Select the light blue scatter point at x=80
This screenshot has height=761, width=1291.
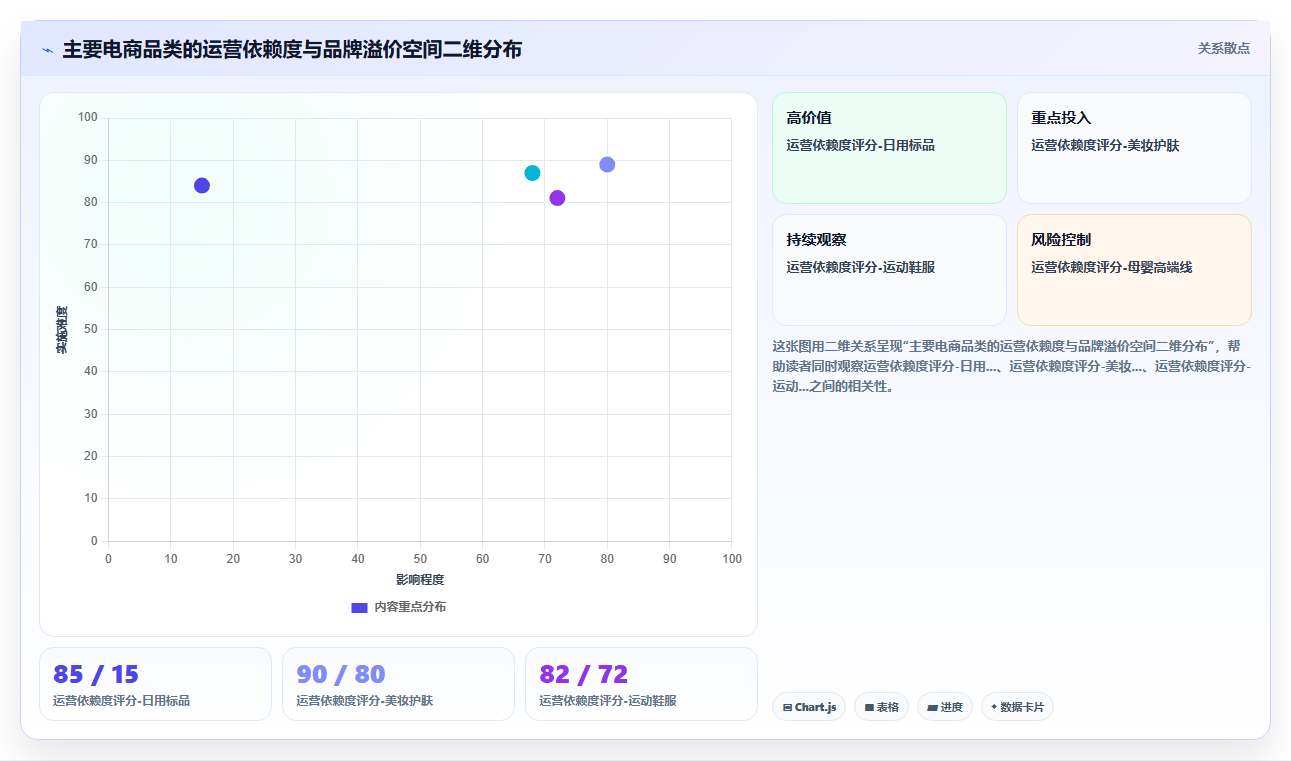pyautogui.click(x=607, y=164)
